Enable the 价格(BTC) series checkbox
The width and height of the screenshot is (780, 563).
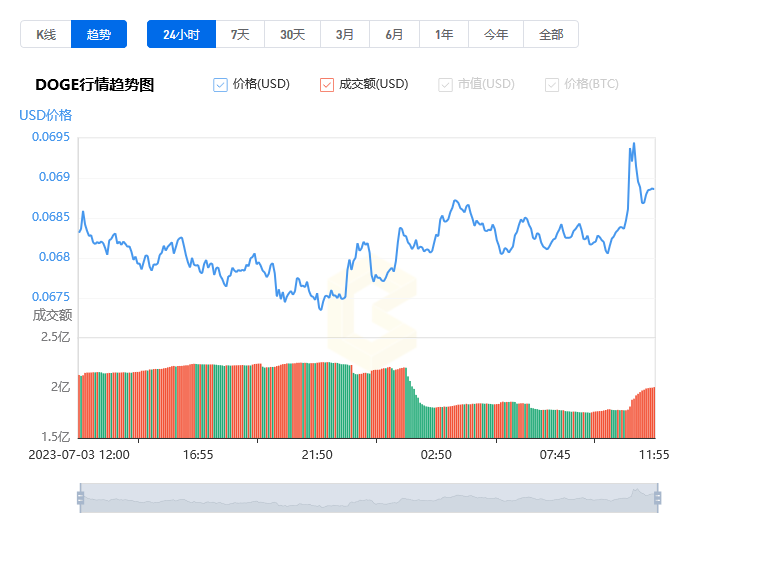tap(552, 85)
